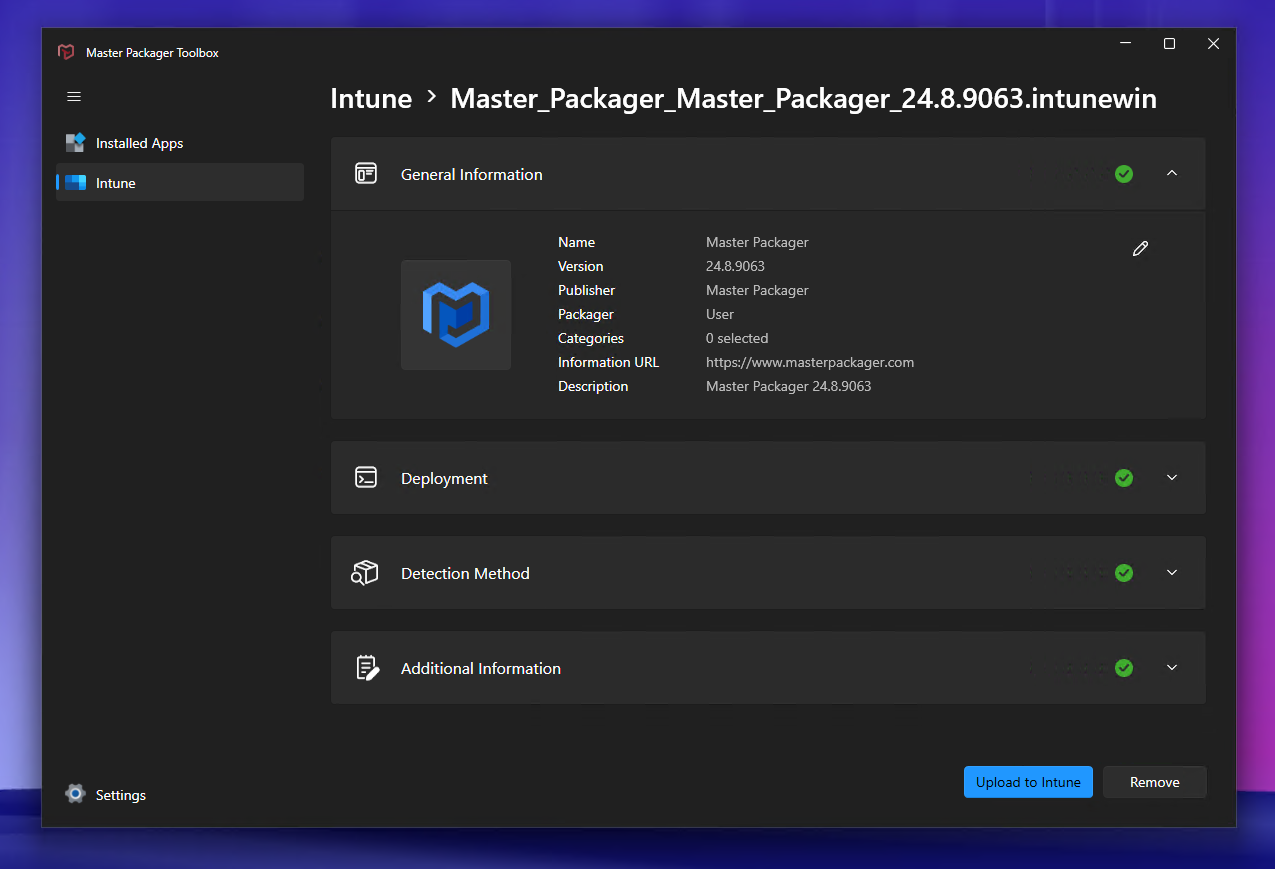
Task: Click the Name field label
Action: (576, 242)
